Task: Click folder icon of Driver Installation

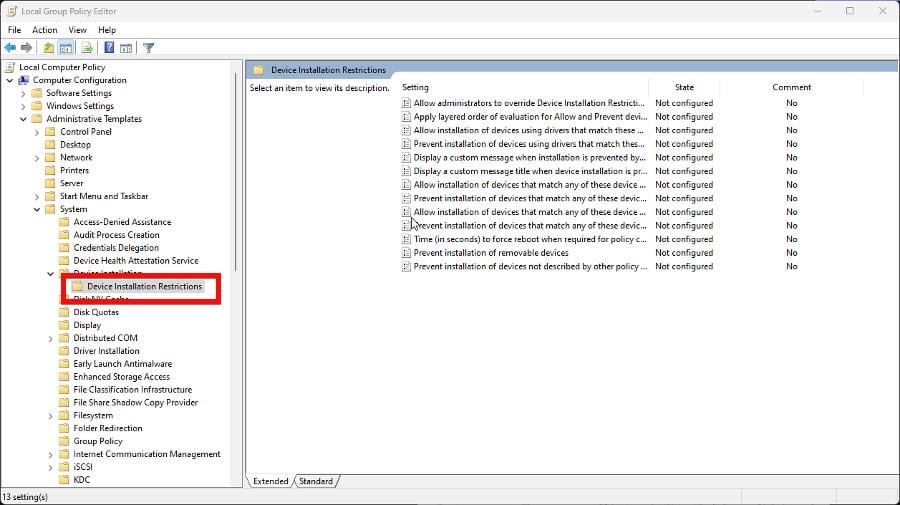Action: (x=64, y=351)
